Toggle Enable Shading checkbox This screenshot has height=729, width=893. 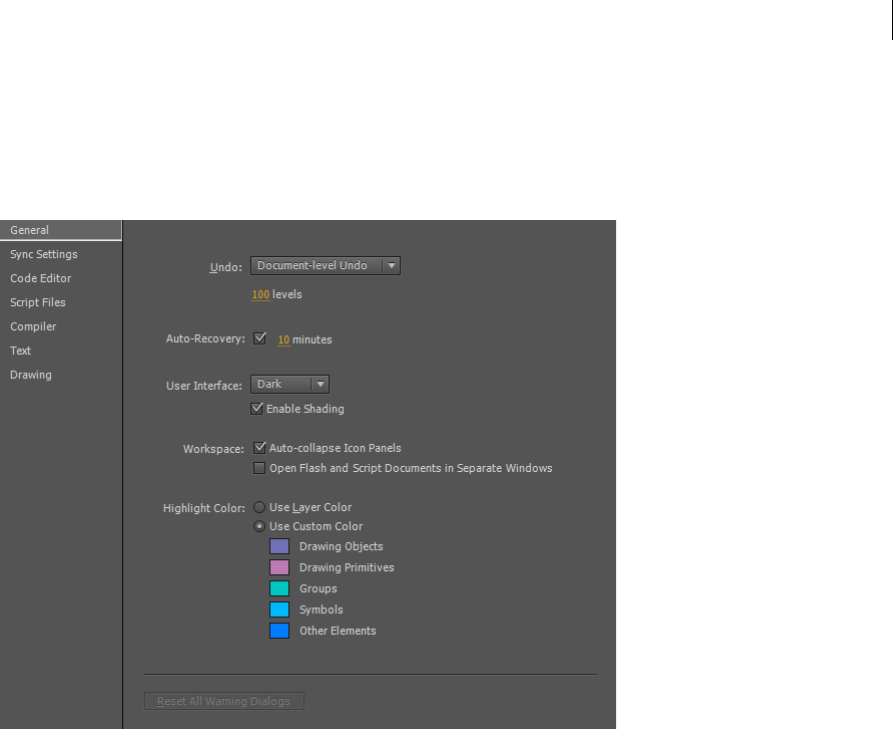[x=257, y=409]
